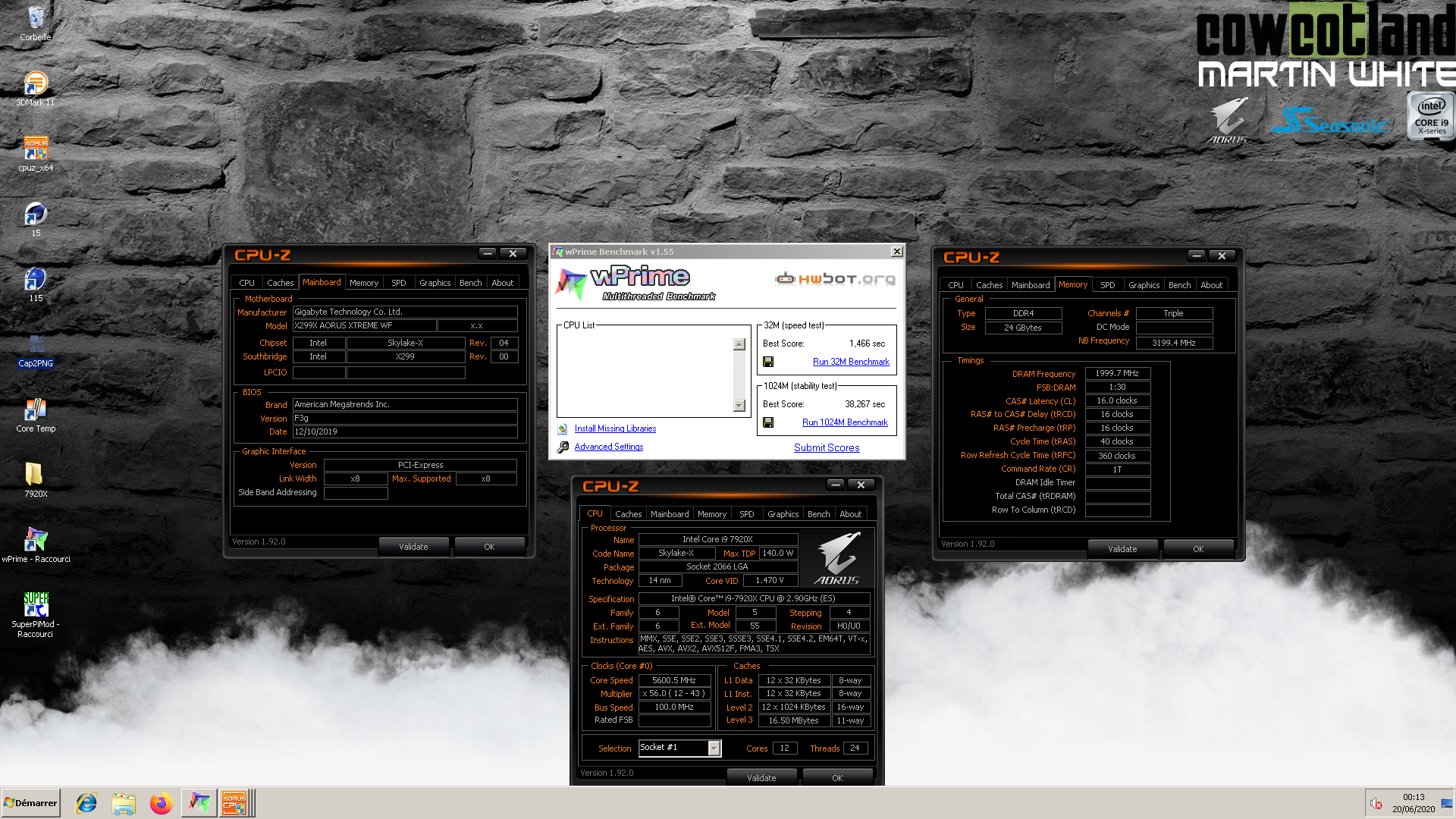1456x819 pixels.
Task: Click the save icon under 1024M stability test
Action: click(x=768, y=422)
